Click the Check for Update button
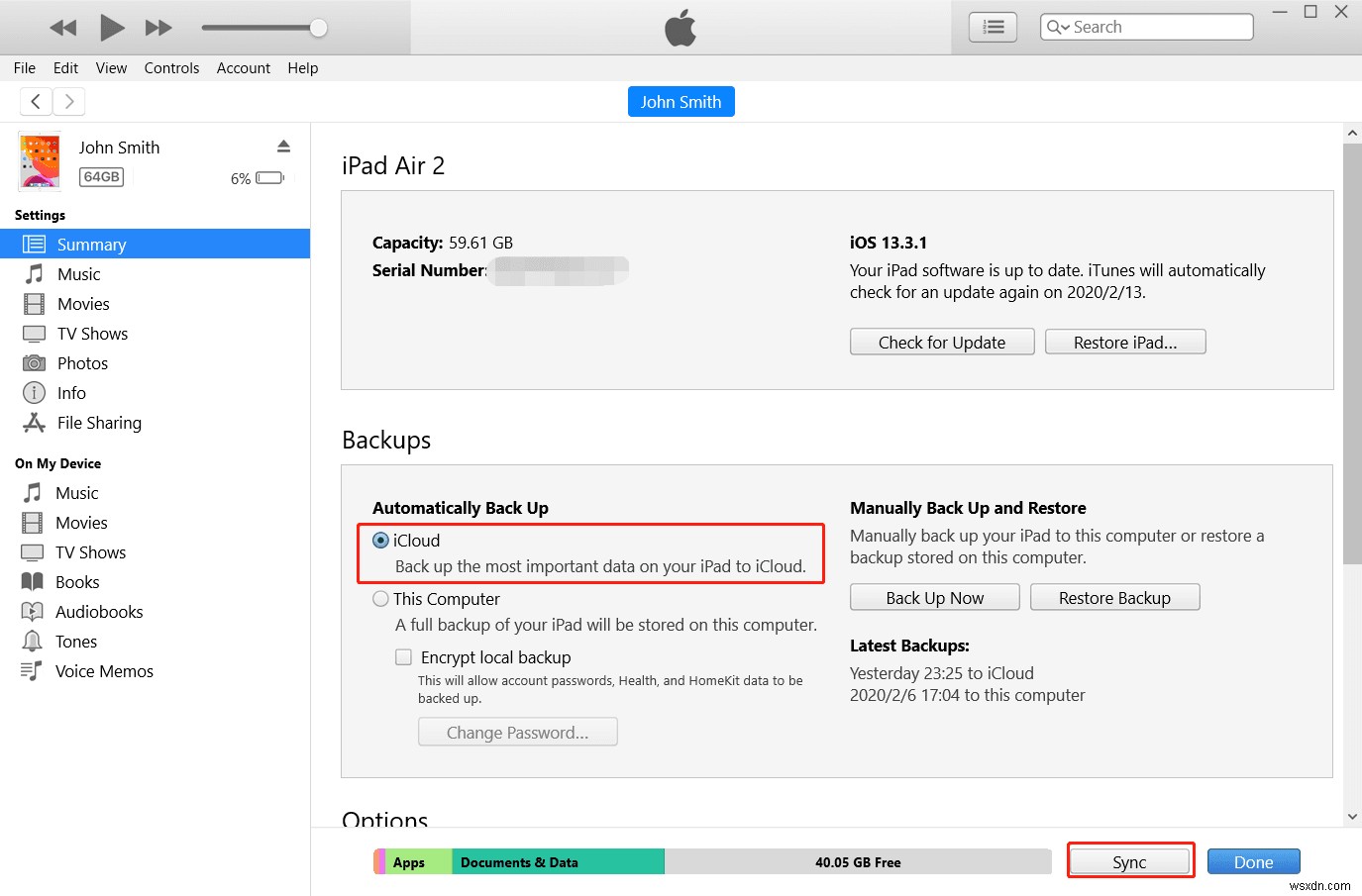This screenshot has width=1362, height=896. tap(941, 341)
